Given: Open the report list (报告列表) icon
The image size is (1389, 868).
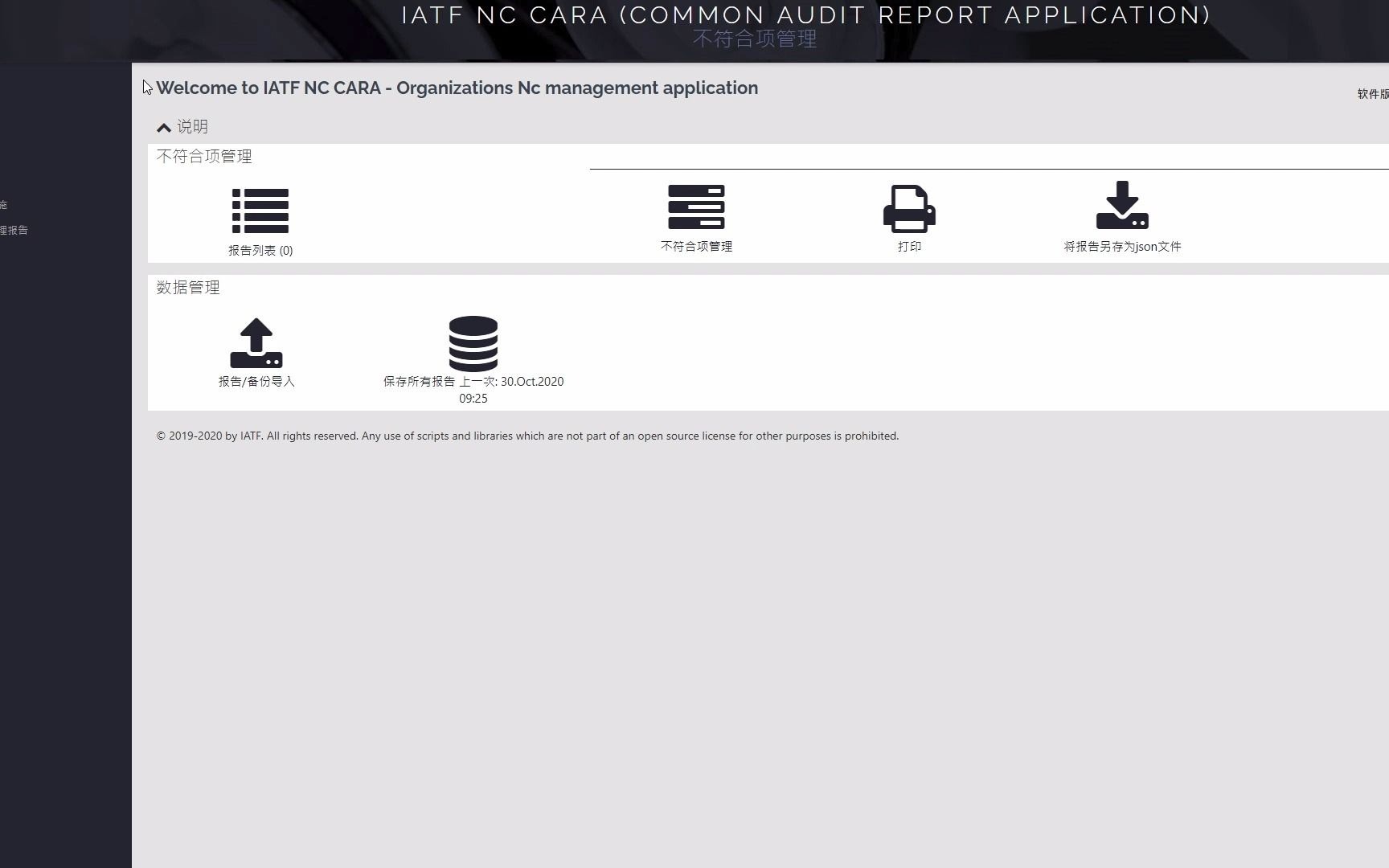Looking at the screenshot, I should [260, 211].
